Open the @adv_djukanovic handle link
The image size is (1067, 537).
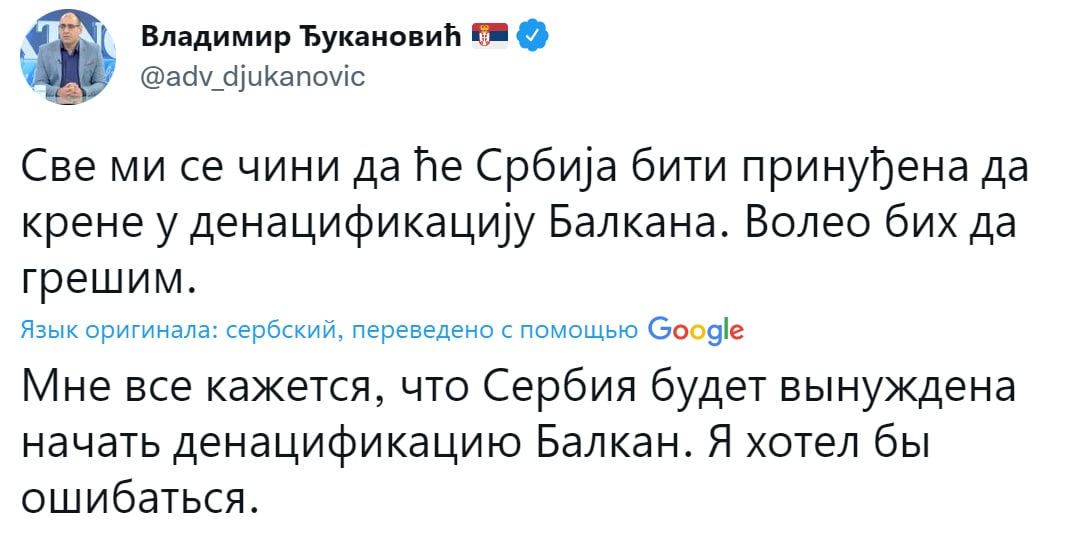click(253, 78)
